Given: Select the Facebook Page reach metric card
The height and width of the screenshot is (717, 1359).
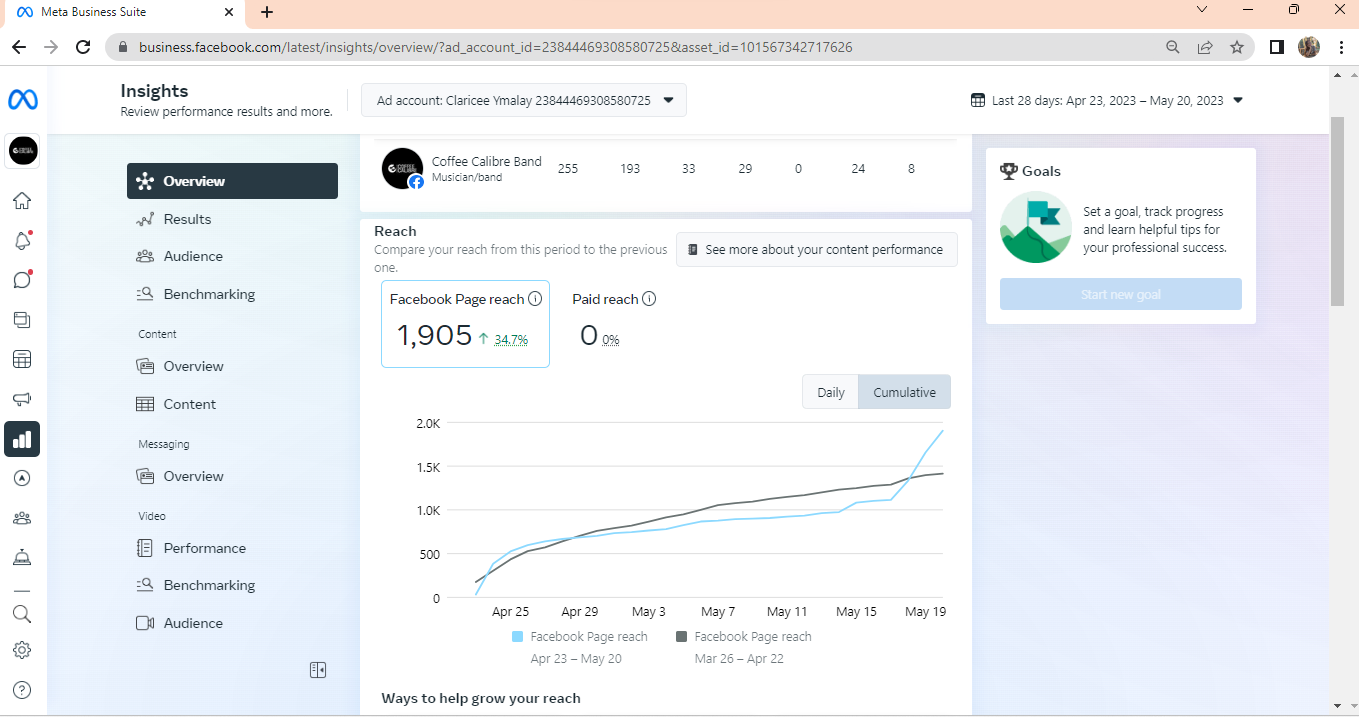Looking at the screenshot, I should 465,324.
